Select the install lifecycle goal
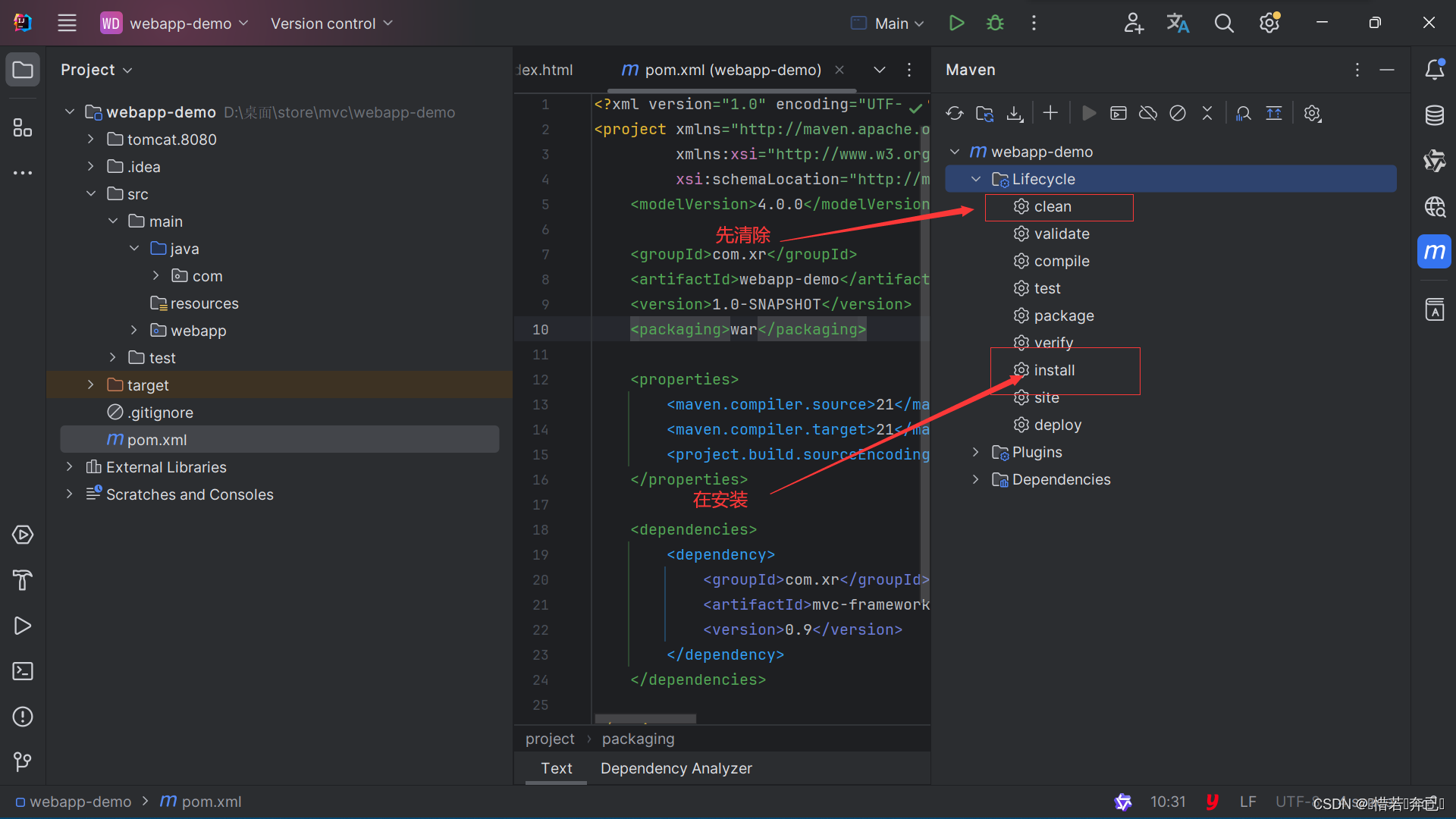The image size is (1456, 819). point(1054,370)
